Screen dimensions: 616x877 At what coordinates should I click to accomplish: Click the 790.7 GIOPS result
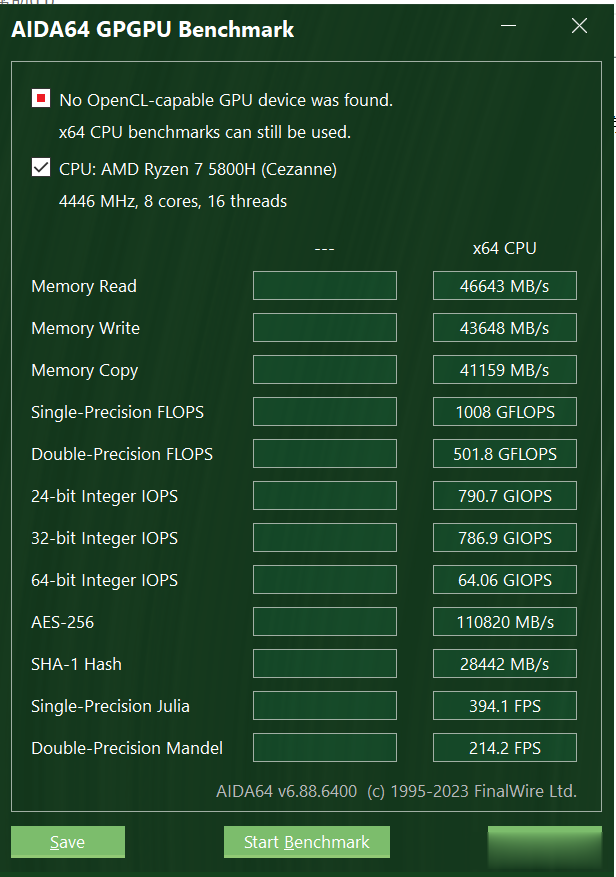tap(505, 496)
